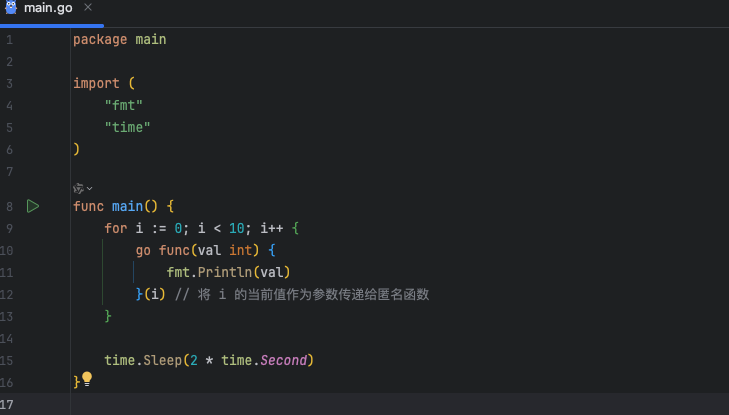Click the "main" function name on line 8
The width and height of the screenshot is (729, 415).
pos(127,206)
